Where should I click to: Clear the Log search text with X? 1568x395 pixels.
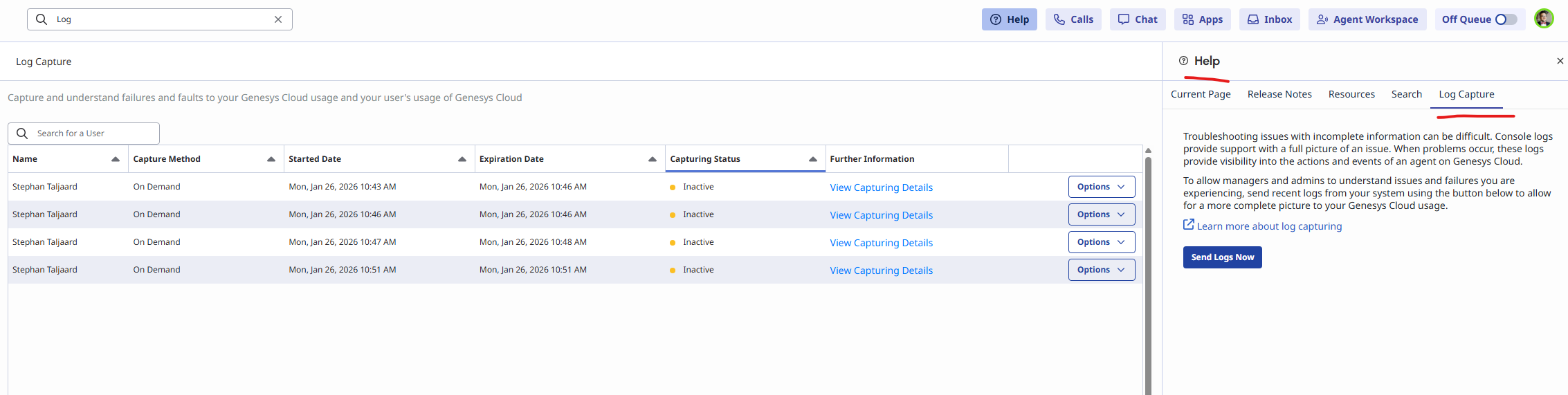pyautogui.click(x=278, y=19)
